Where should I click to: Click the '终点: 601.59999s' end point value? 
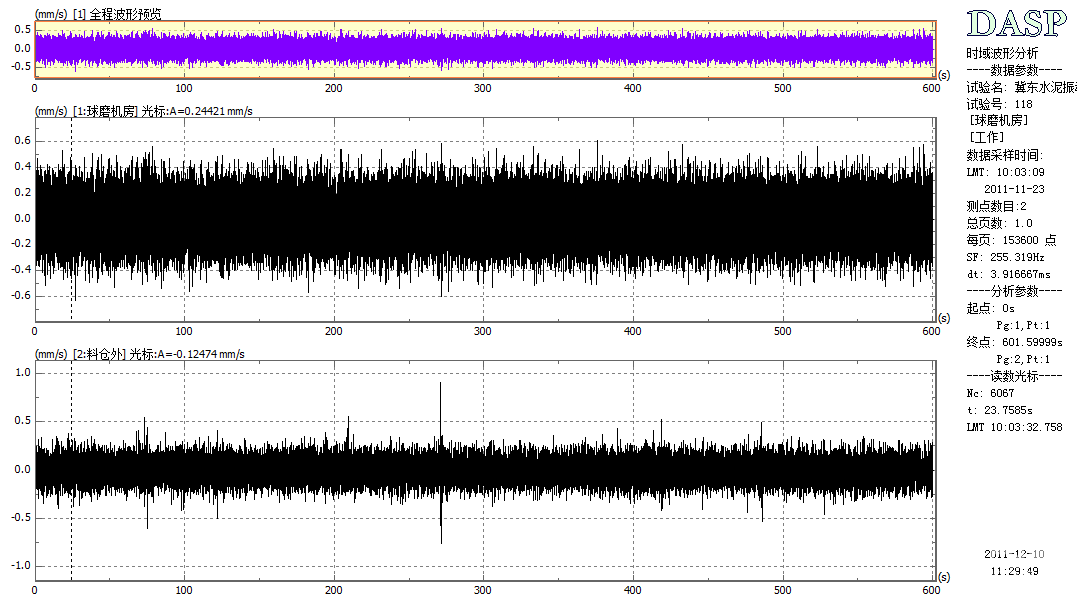[x=1014, y=342]
